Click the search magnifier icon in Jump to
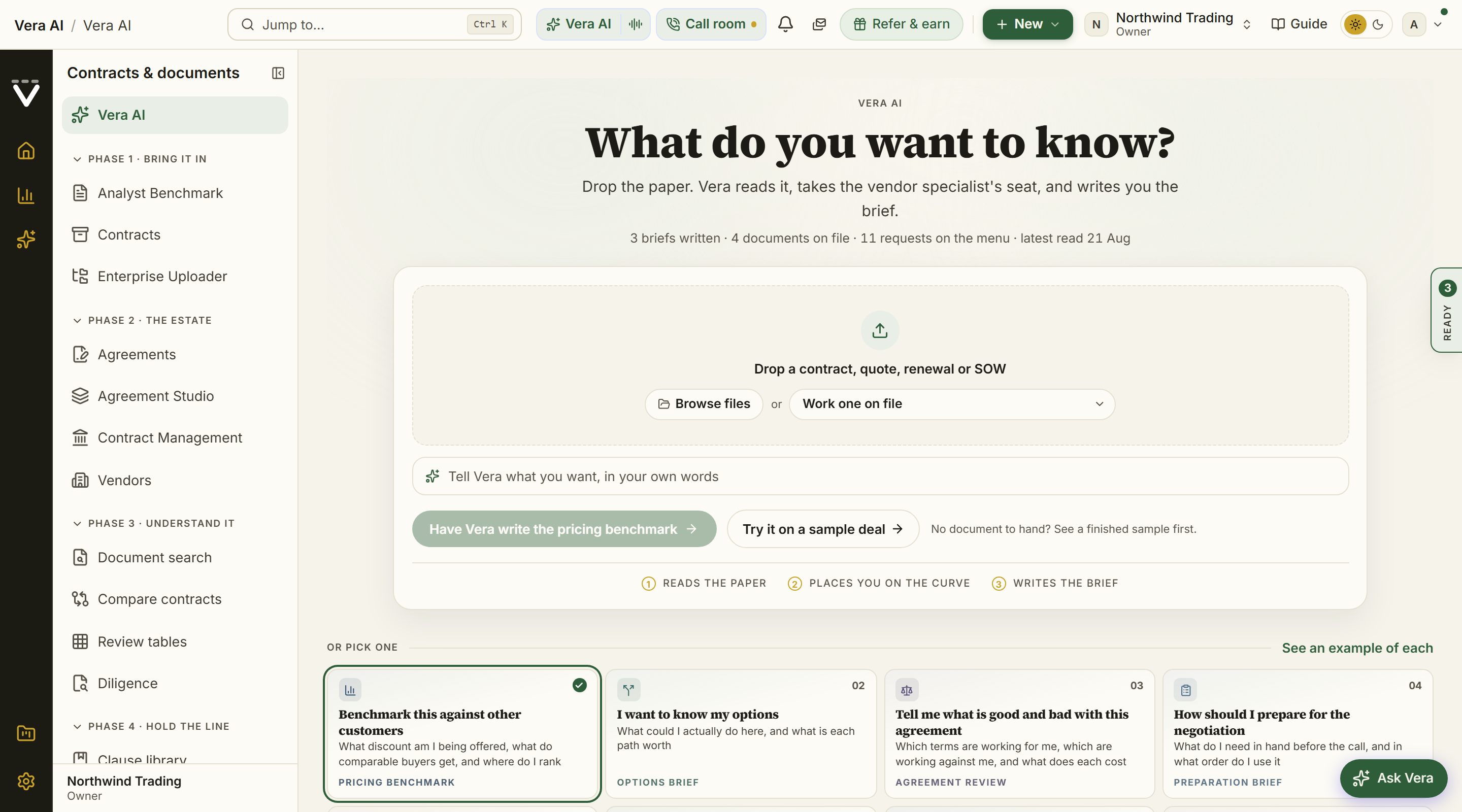This screenshot has width=1462, height=812. click(247, 24)
